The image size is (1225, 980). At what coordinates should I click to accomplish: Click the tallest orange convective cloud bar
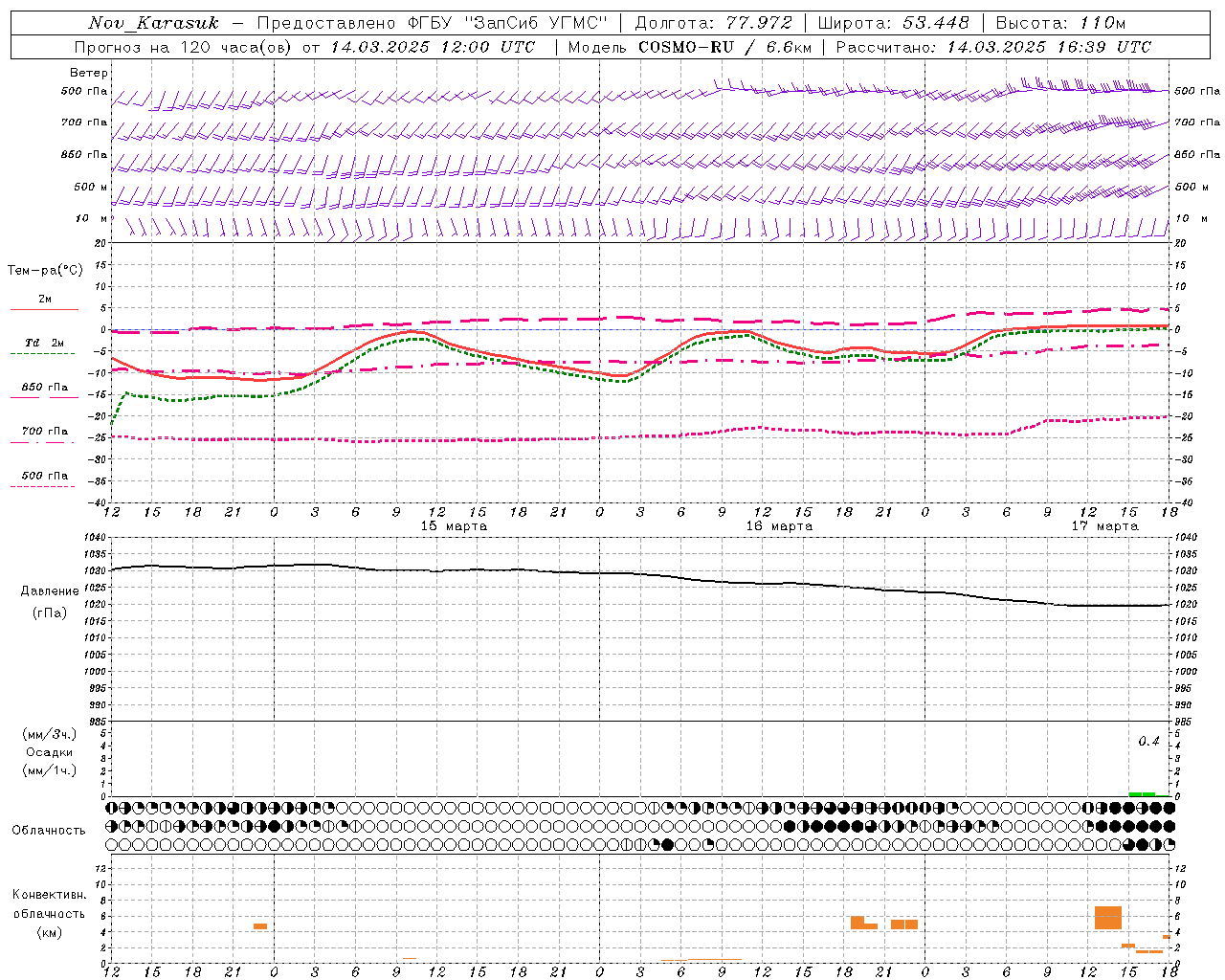pyautogui.click(x=1108, y=917)
